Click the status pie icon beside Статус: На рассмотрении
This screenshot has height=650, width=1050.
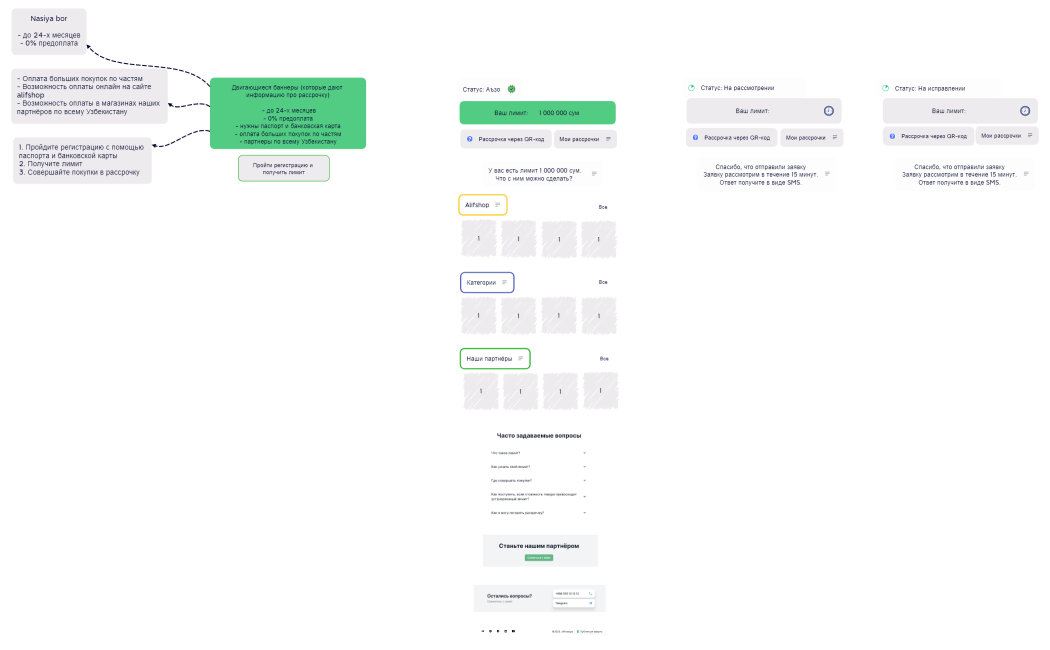692,88
